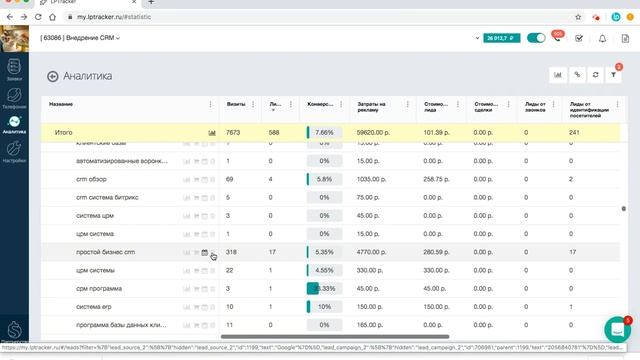Click the chart icon in the Итого row

[x=212, y=133]
